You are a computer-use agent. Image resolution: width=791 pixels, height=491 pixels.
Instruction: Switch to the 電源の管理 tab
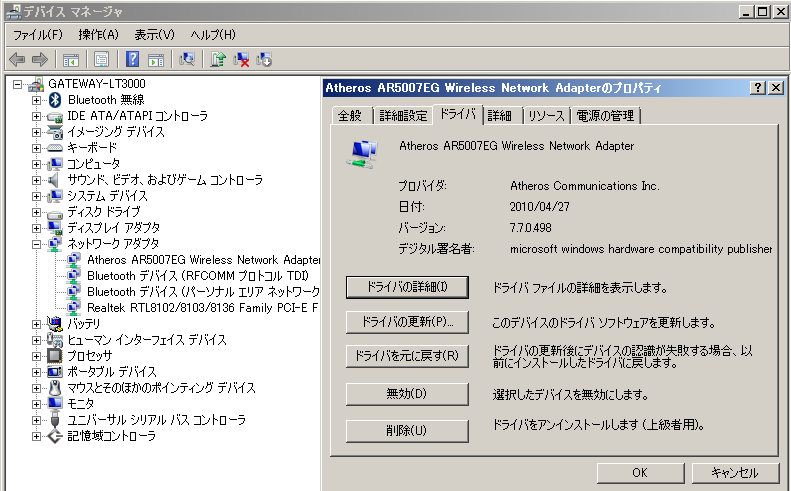(x=605, y=116)
